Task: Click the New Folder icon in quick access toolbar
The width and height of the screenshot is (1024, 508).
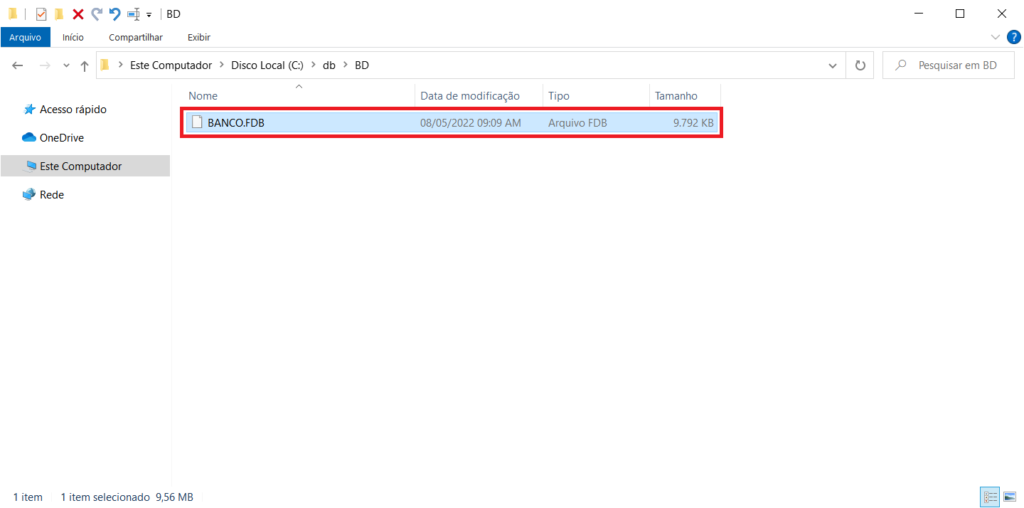Action: (59, 14)
